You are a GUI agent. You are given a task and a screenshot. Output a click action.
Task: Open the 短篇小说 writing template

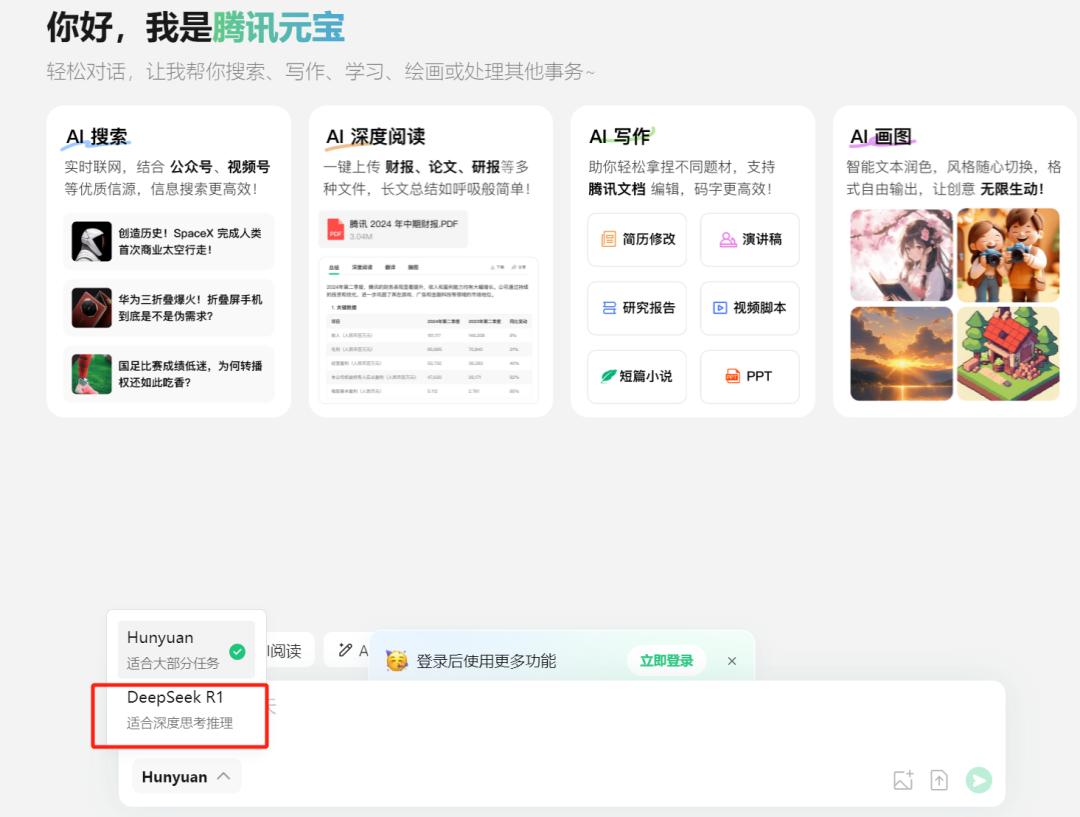click(x=637, y=376)
